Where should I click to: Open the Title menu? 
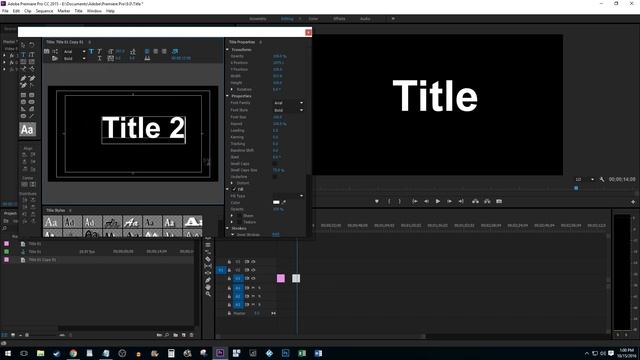click(x=78, y=11)
